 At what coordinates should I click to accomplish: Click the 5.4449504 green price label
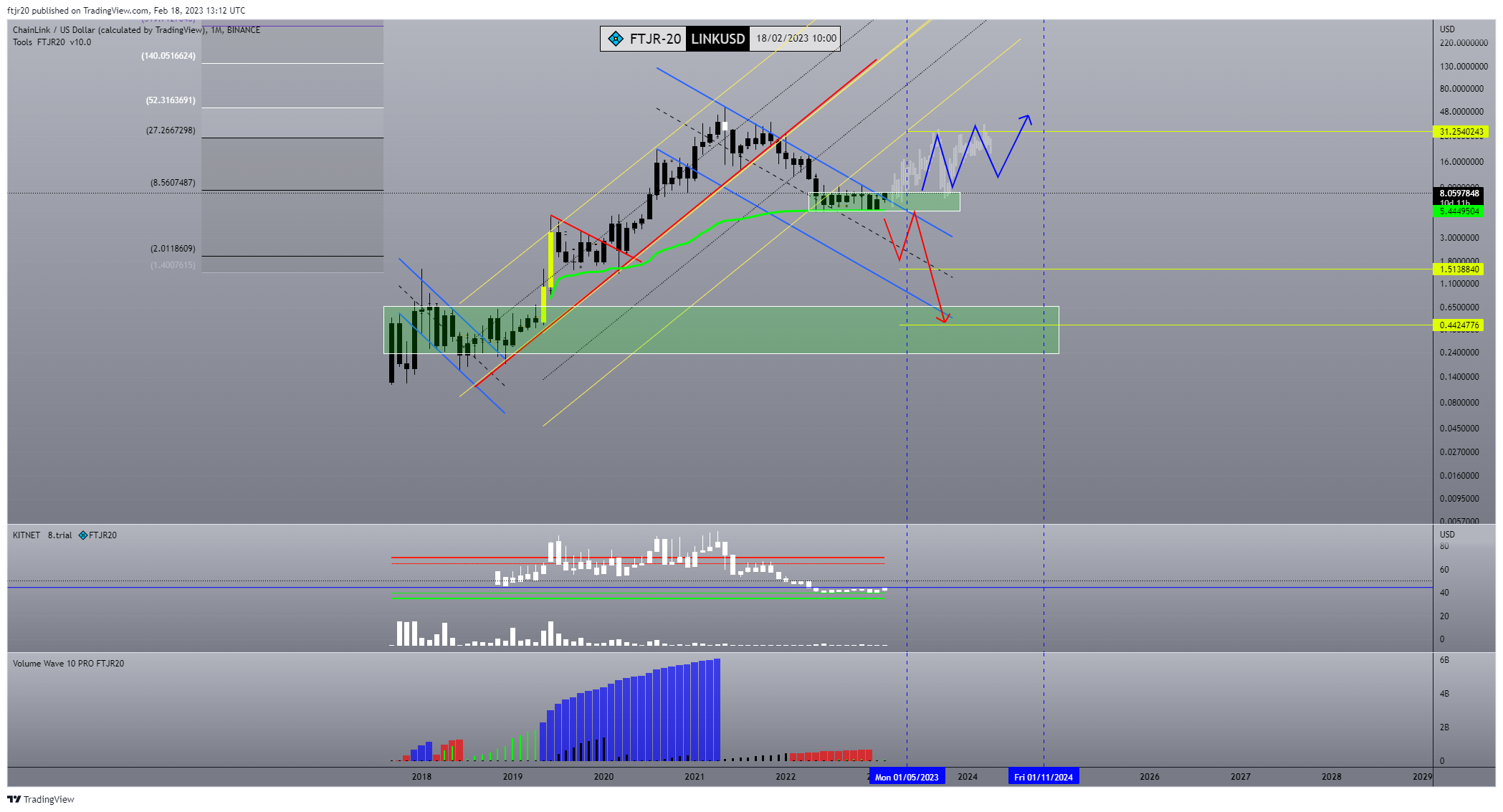tap(1459, 211)
